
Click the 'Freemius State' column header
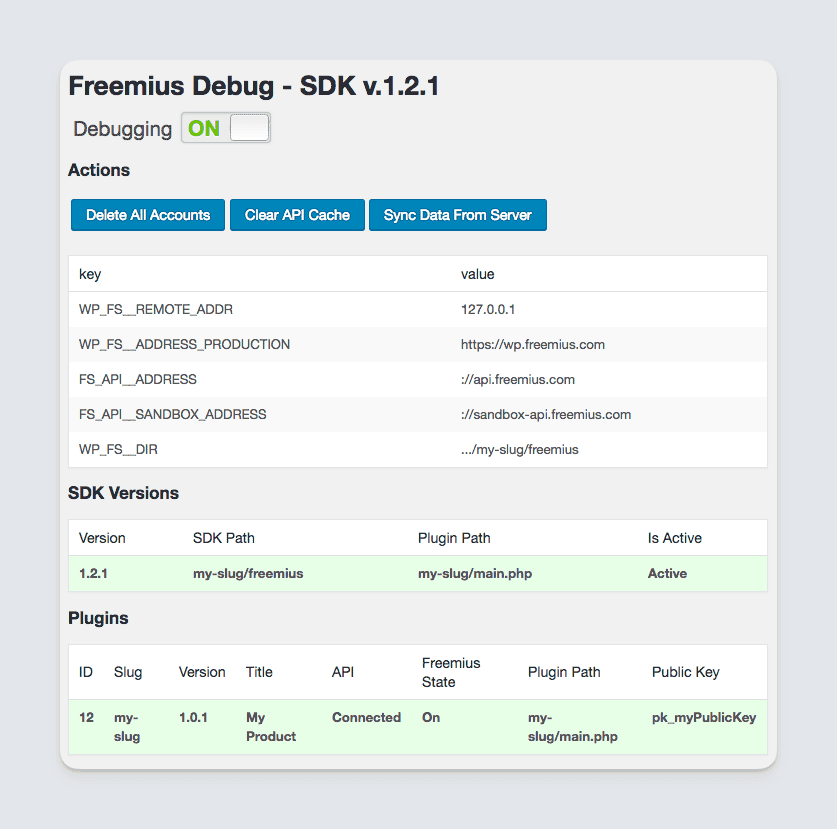pos(451,673)
